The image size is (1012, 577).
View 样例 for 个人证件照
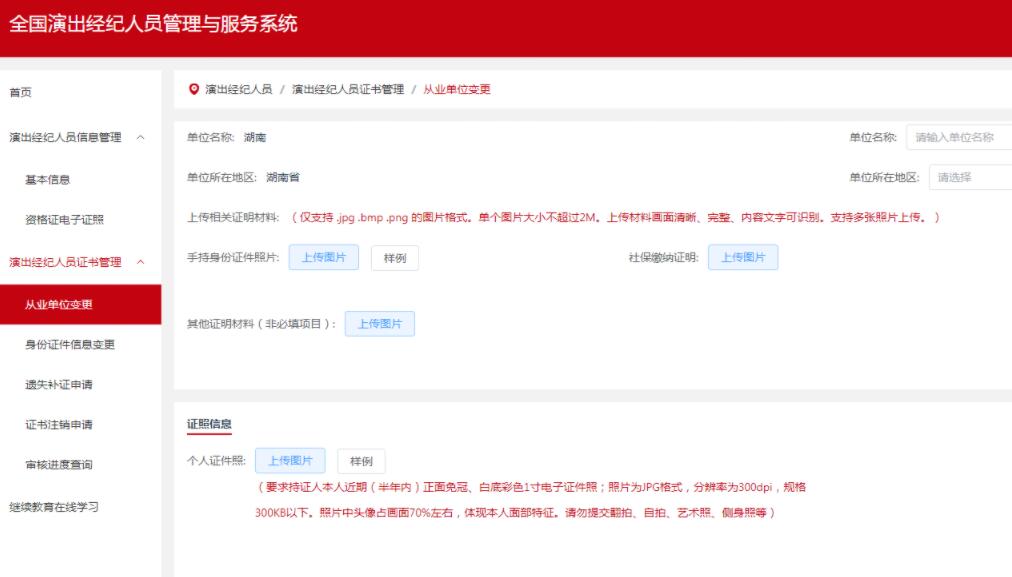360,461
